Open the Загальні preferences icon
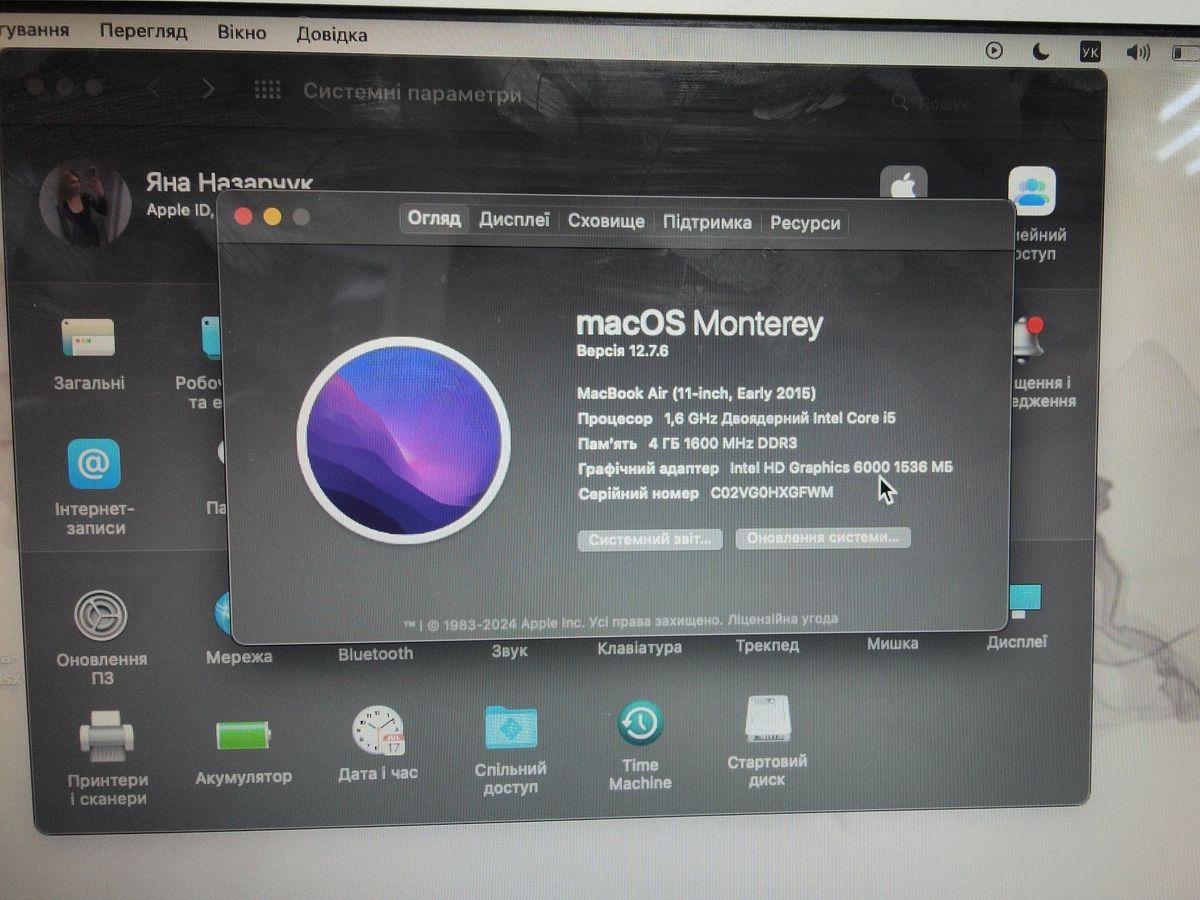Viewport: 1200px width, 900px height. 89,338
